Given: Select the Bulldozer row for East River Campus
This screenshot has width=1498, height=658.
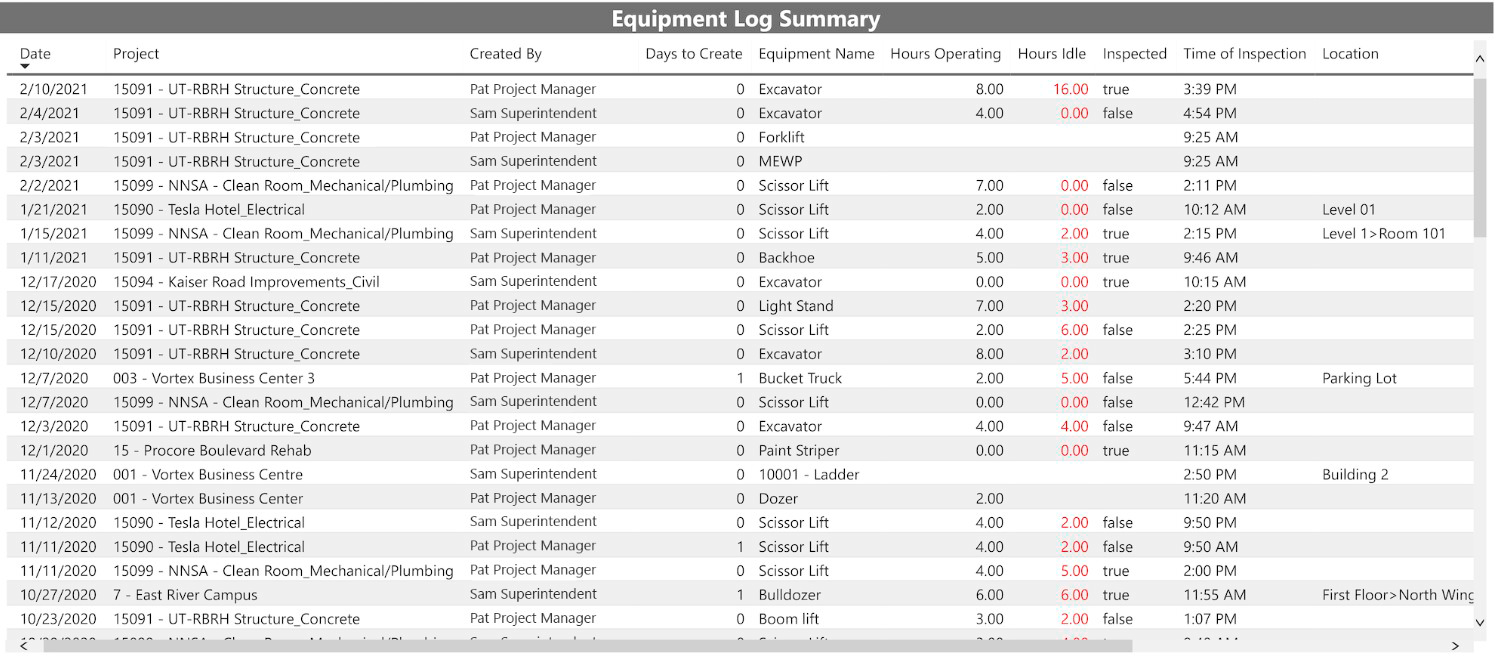Looking at the screenshot, I should click(x=400, y=594).
